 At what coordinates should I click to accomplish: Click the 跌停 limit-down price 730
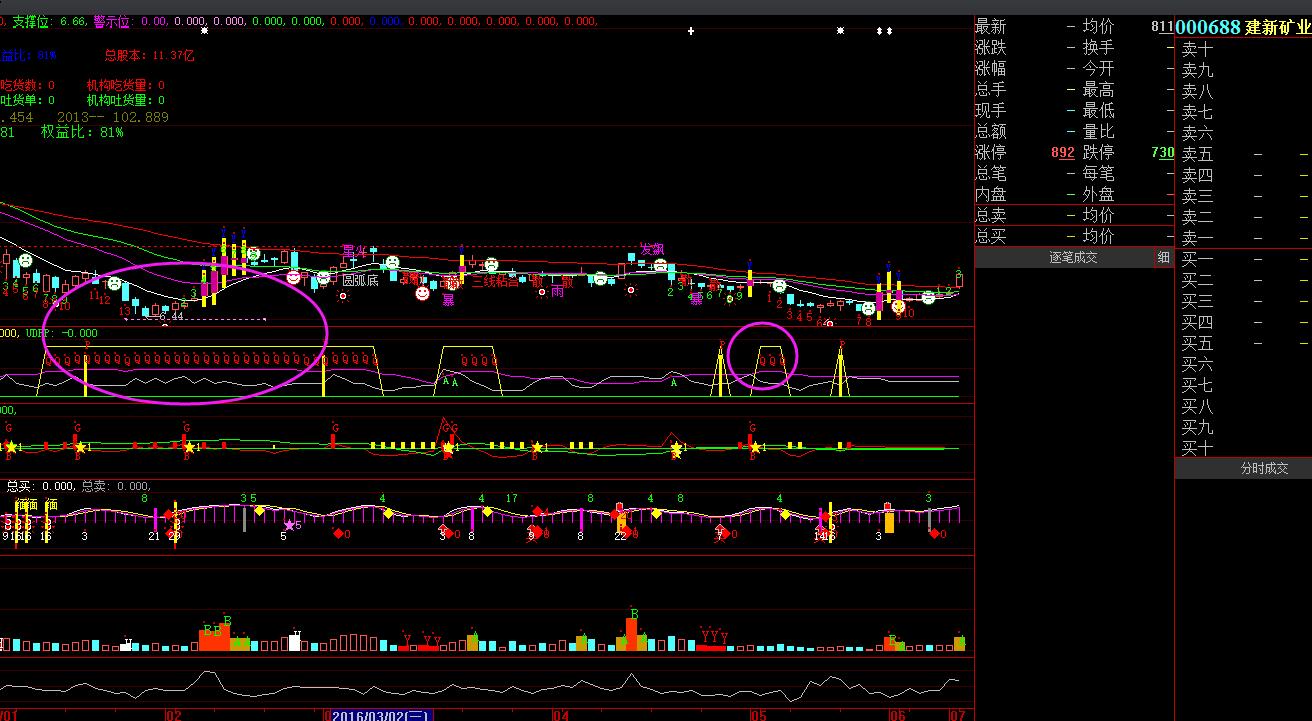(1163, 153)
